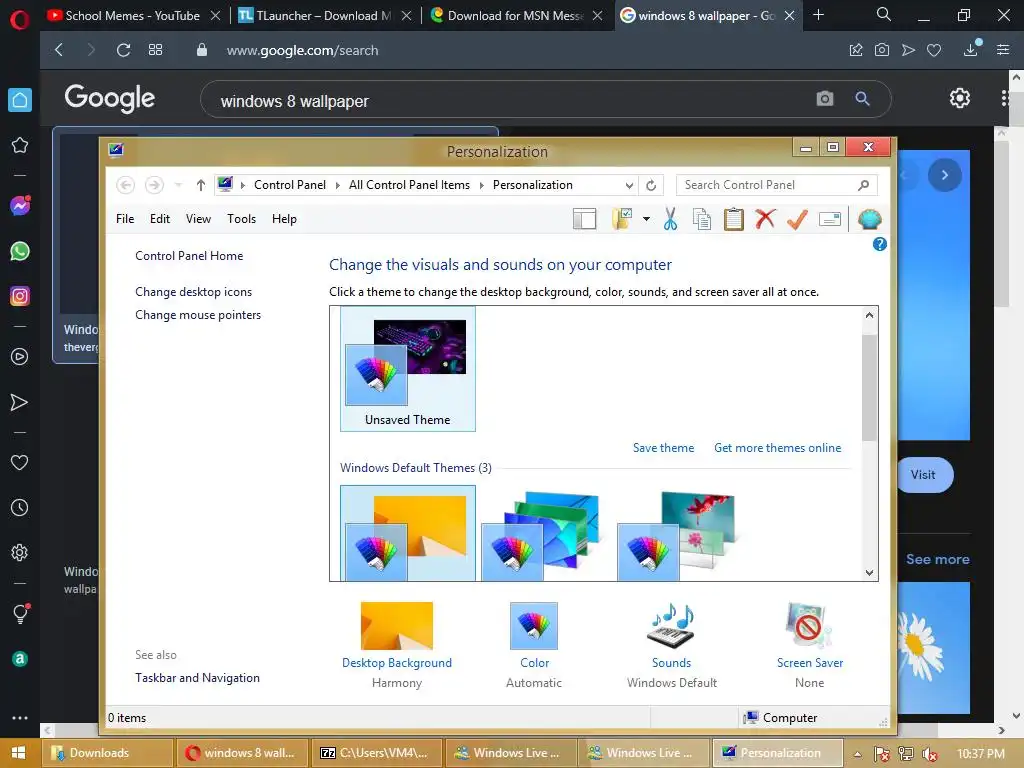This screenshot has width=1024, height=768.
Task: Click the Visit button in Google panel
Action: coord(923,475)
